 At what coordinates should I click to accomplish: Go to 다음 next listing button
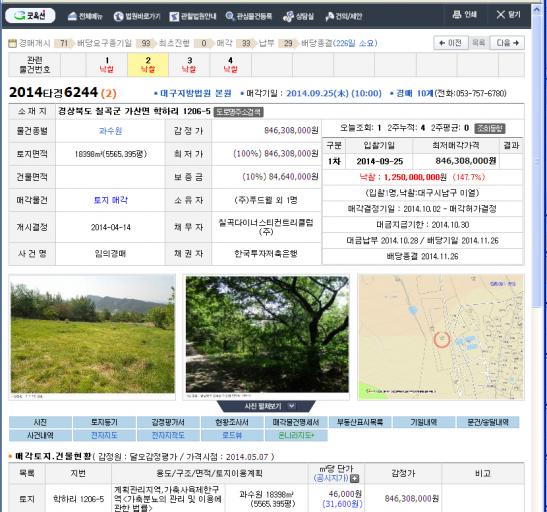[x=507, y=43]
